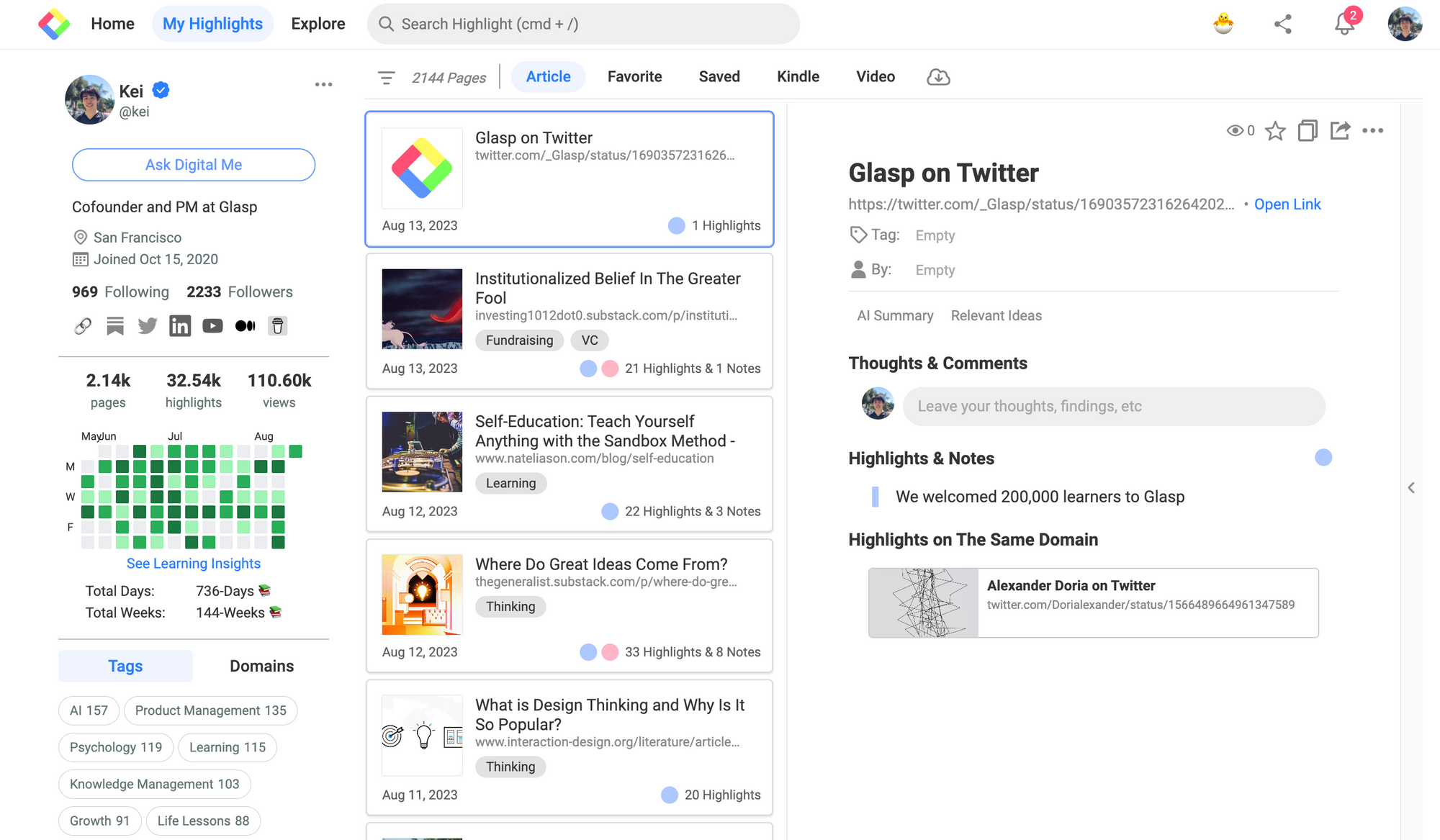Click the Glasp on Twitter thumbnail
This screenshot has width=1440, height=840.
point(422,168)
